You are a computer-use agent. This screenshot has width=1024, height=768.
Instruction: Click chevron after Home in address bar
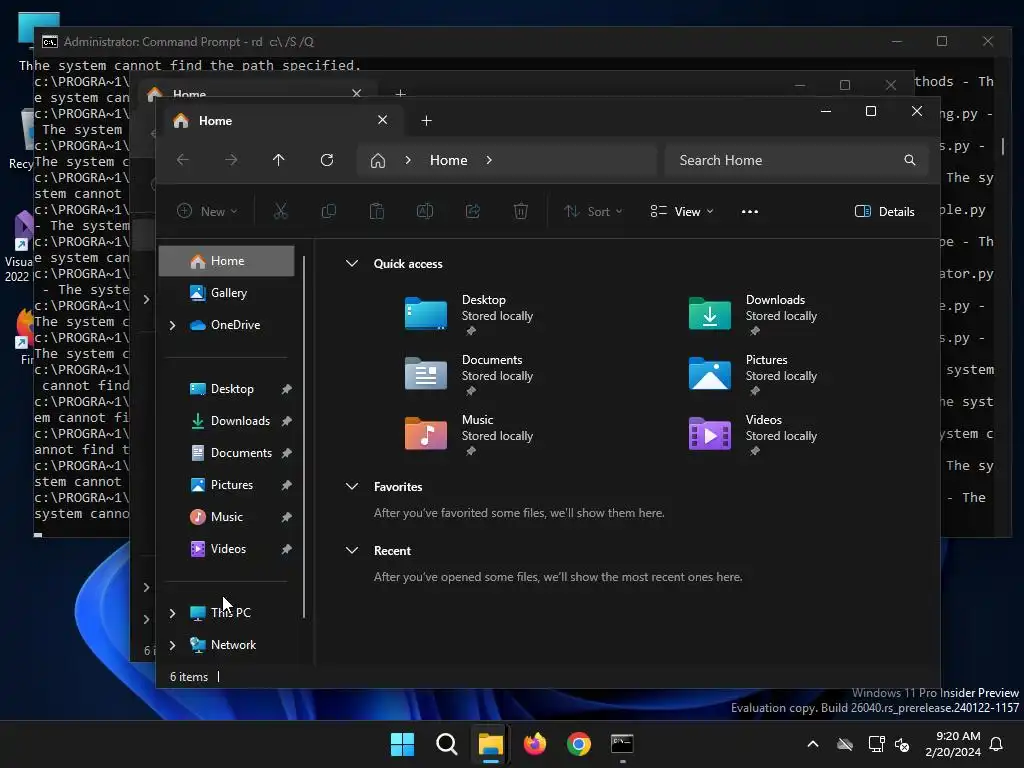point(489,160)
